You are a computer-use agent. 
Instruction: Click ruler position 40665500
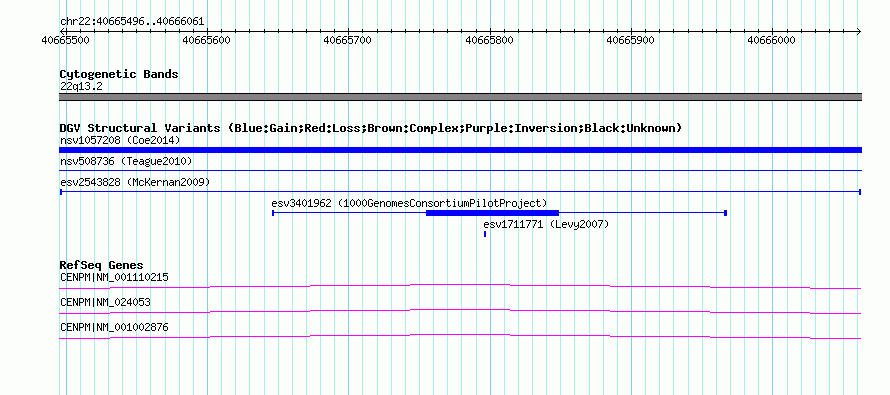65,40
